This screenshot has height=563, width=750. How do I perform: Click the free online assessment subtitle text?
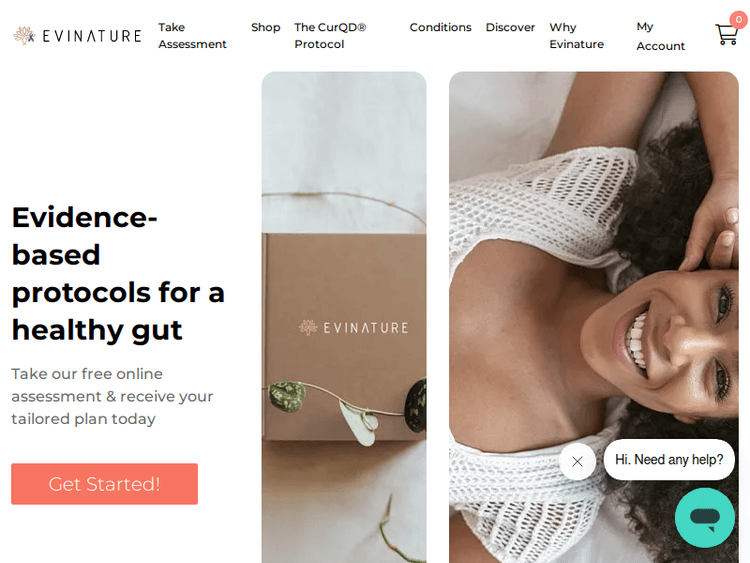click(x=112, y=396)
